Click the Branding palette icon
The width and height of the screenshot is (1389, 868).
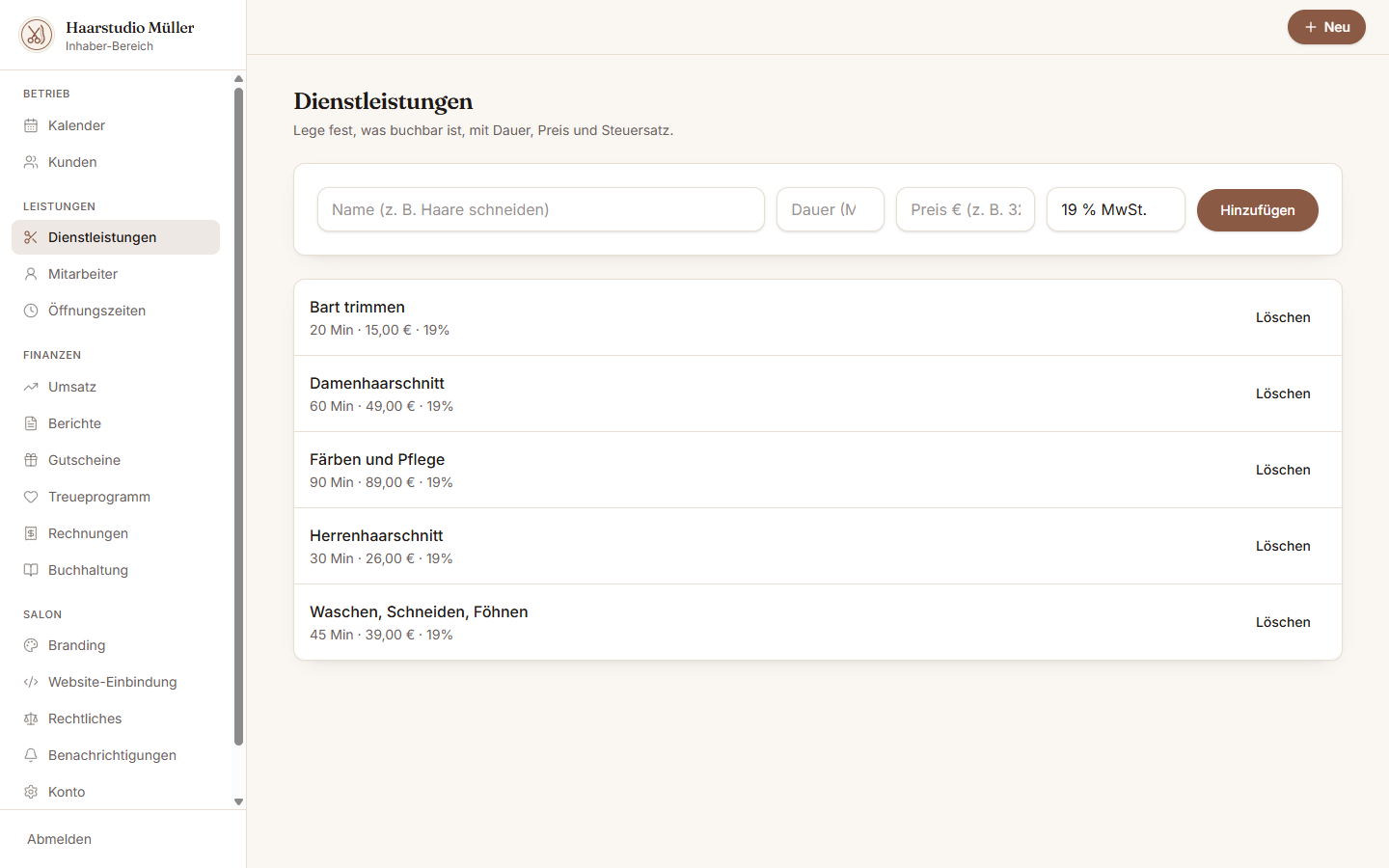coord(31,645)
